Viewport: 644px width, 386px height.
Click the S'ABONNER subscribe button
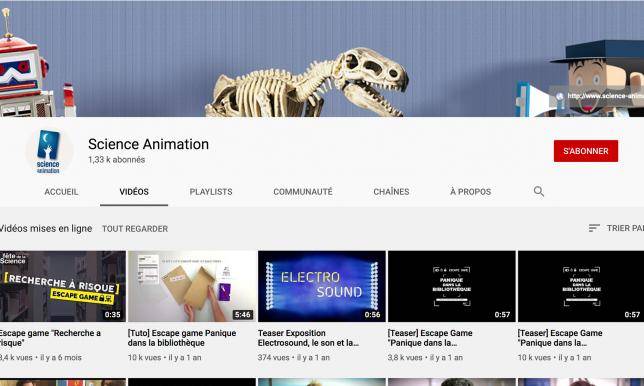585,151
